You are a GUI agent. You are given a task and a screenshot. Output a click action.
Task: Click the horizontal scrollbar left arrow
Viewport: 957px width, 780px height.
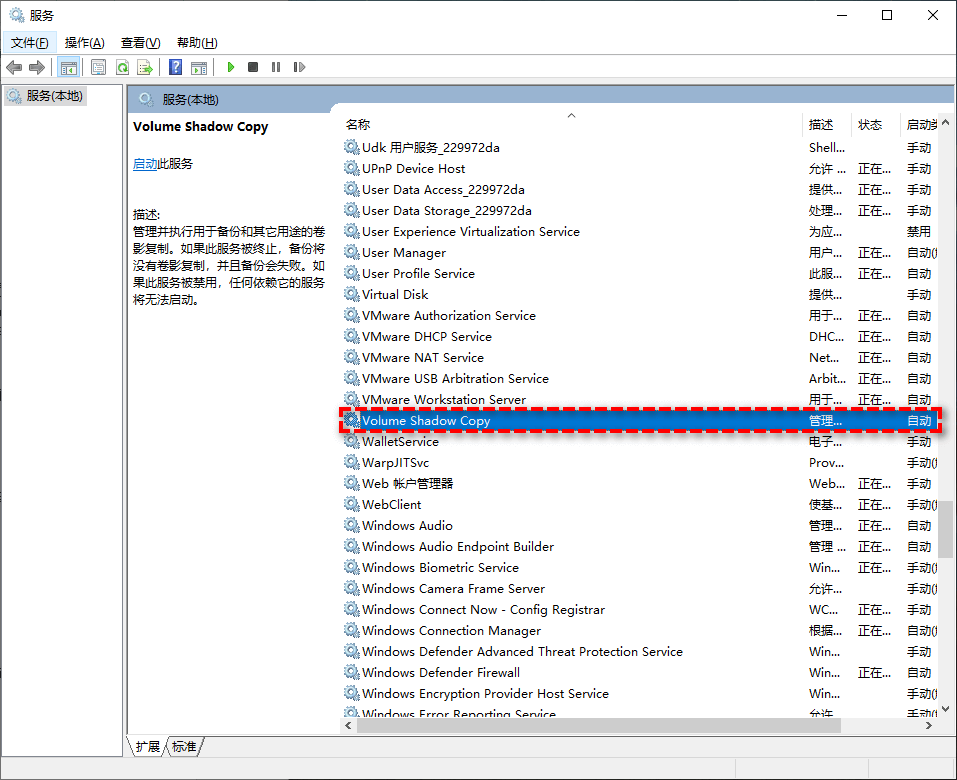[x=348, y=726]
